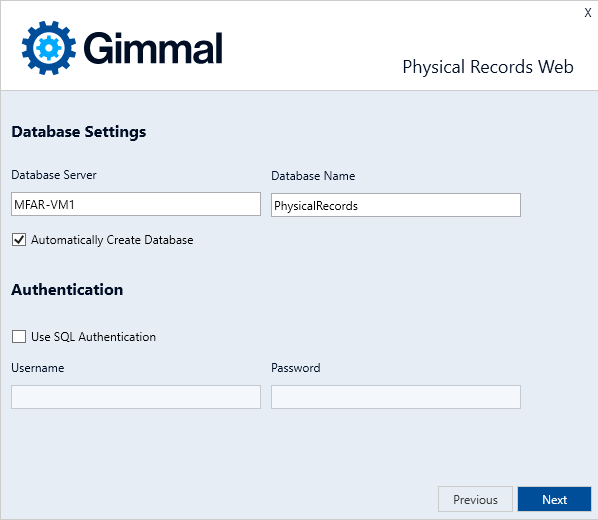Focus the Password input field
598x520 pixels.
point(396,397)
